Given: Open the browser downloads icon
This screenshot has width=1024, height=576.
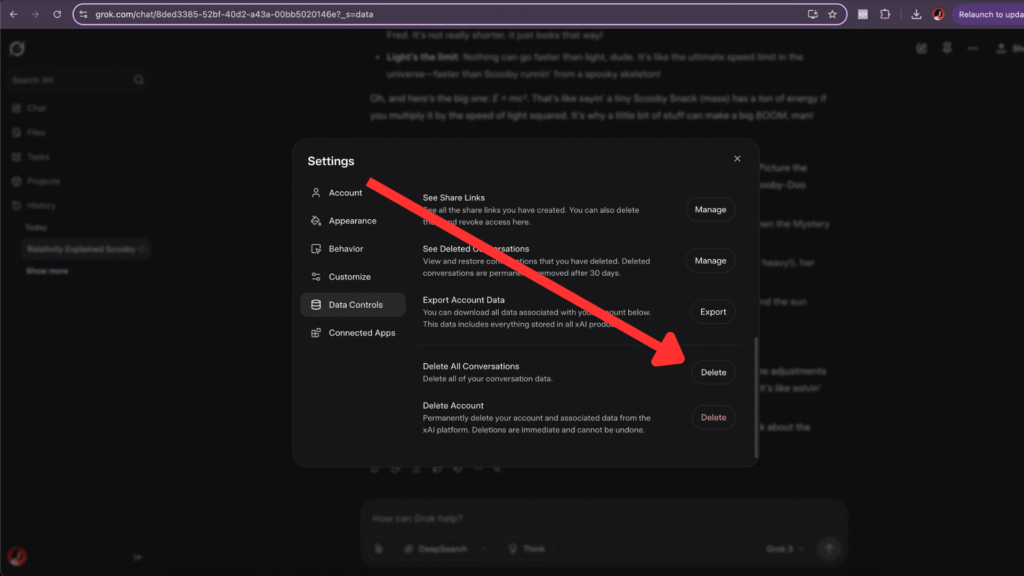Looking at the screenshot, I should pyautogui.click(x=916, y=14).
